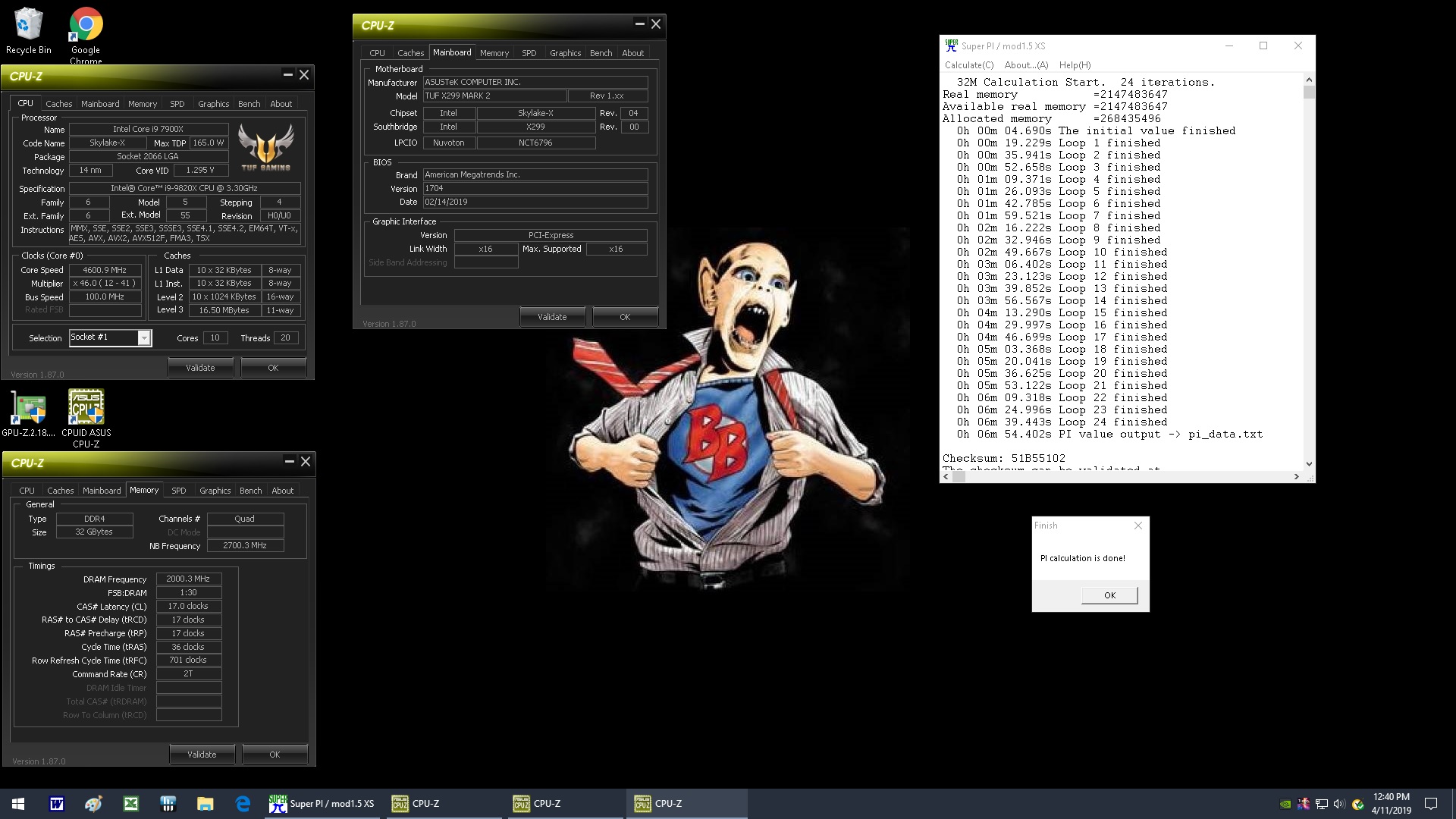Screen dimensions: 1456x819
Task: Switch to Graphics tab in CPU window
Action: tap(214, 104)
